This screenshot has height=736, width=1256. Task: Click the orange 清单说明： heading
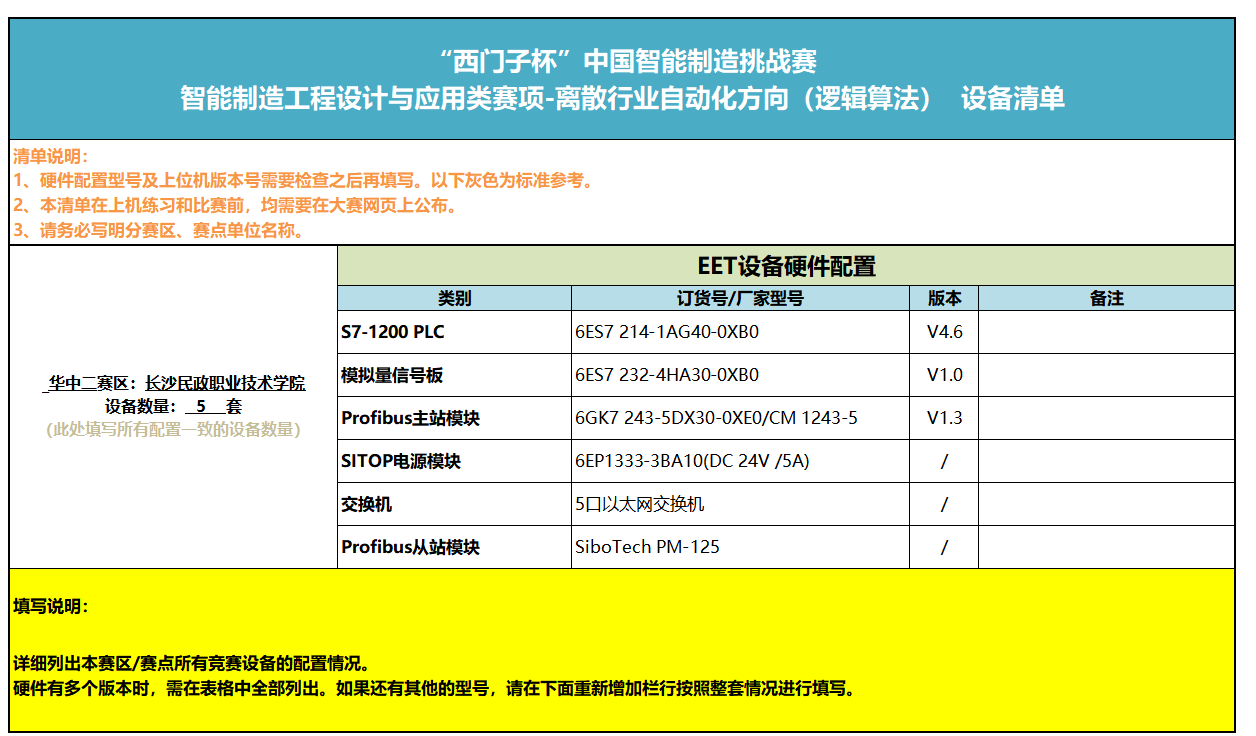click(51, 156)
